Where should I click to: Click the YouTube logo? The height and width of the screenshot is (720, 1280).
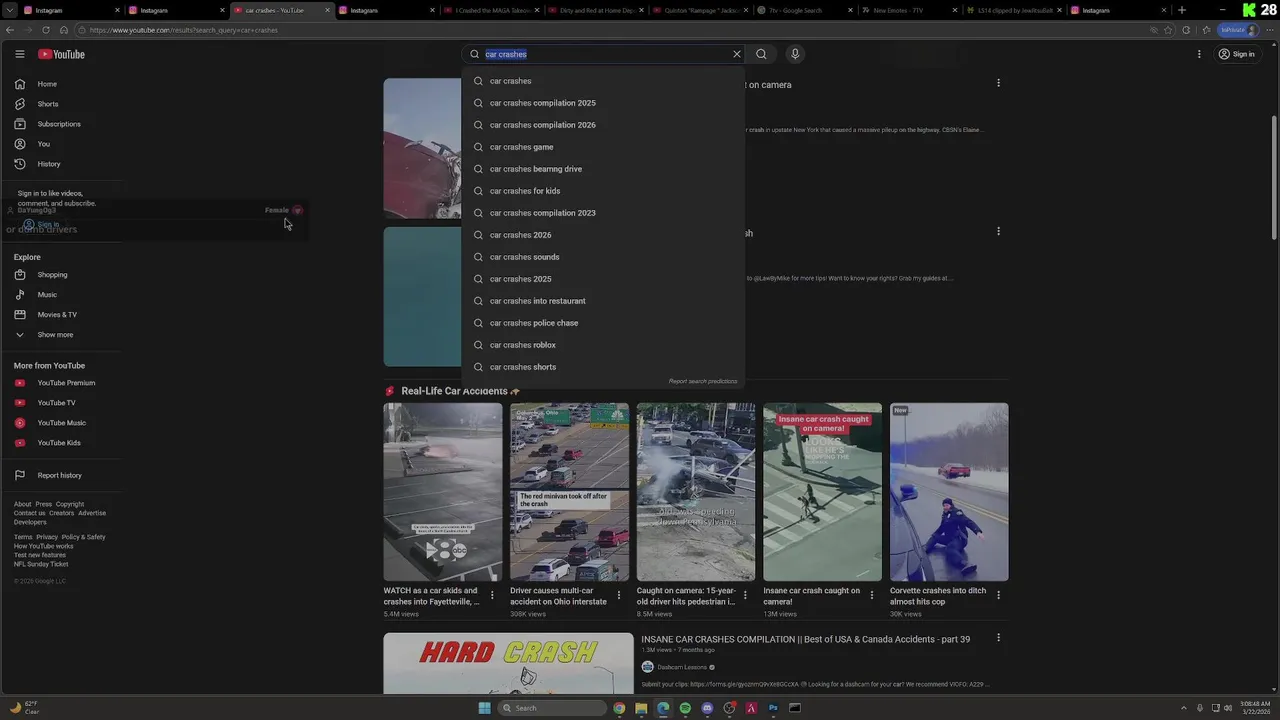[61, 54]
